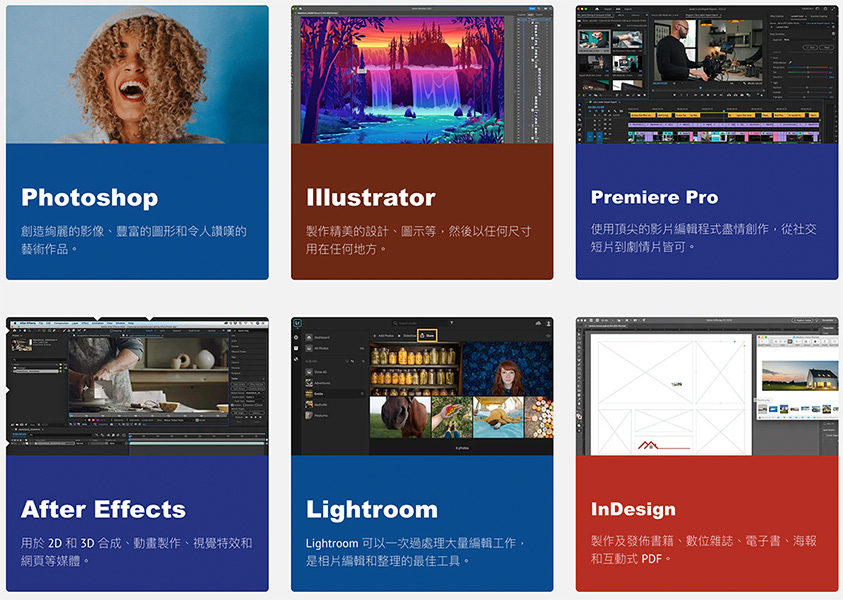The width and height of the screenshot is (843, 600).
Task: Click the Lightroom logo icon in preview
Action: click(x=298, y=323)
